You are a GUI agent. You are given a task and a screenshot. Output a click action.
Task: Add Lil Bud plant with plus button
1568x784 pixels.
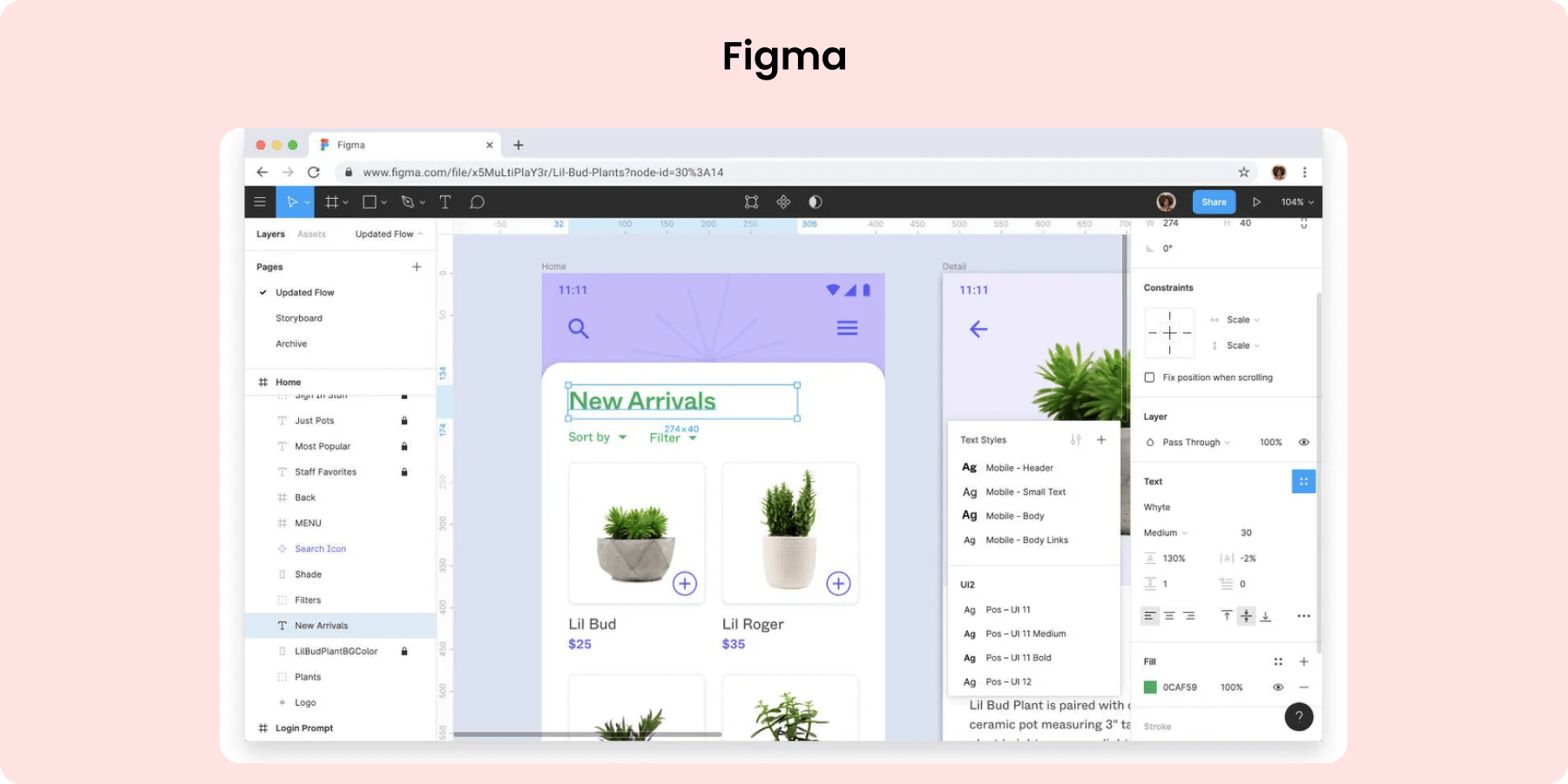click(x=685, y=584)
